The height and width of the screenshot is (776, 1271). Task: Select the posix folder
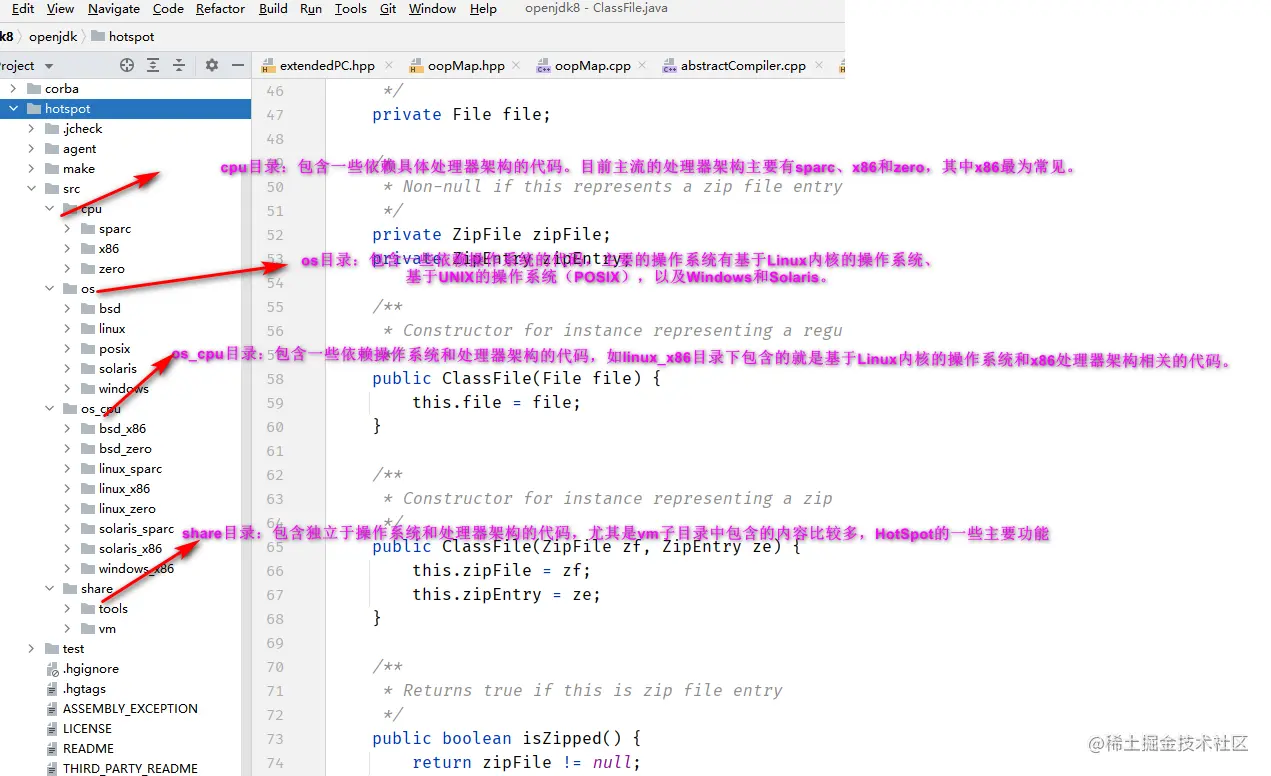tap(115, 349)
